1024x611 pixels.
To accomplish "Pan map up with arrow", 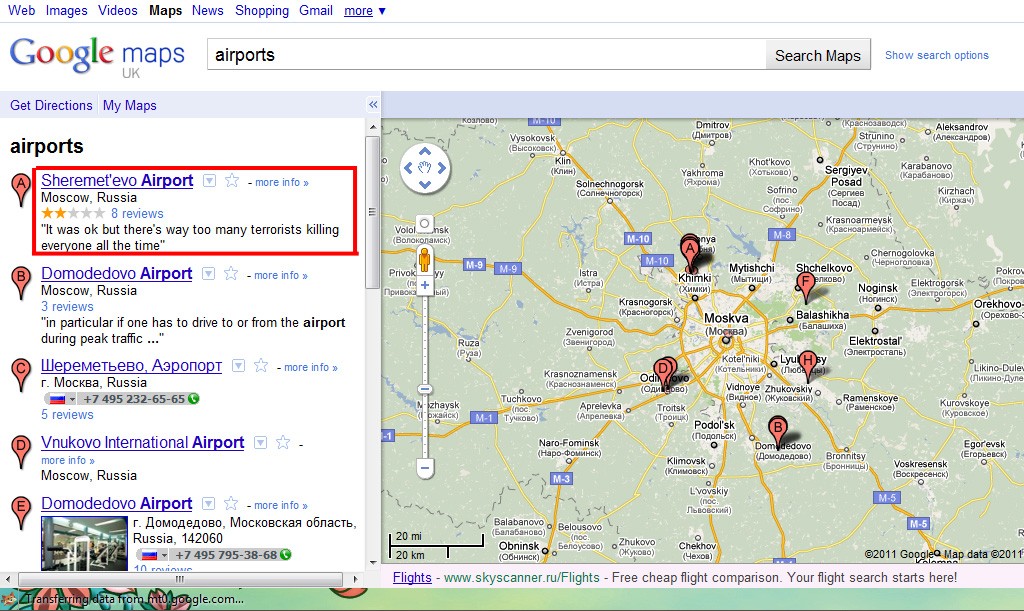I will [x=424, y=151].
